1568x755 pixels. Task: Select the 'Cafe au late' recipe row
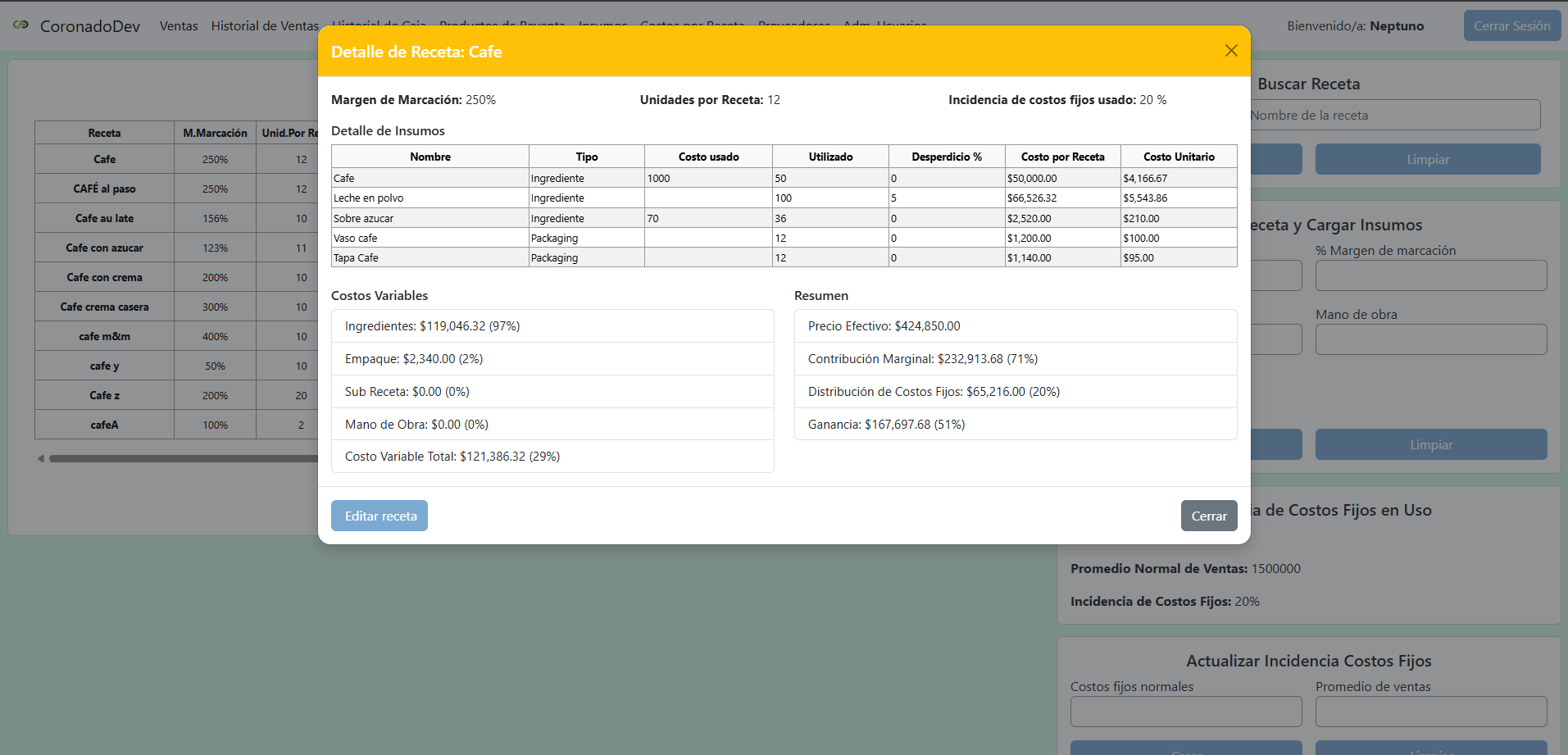176,218
